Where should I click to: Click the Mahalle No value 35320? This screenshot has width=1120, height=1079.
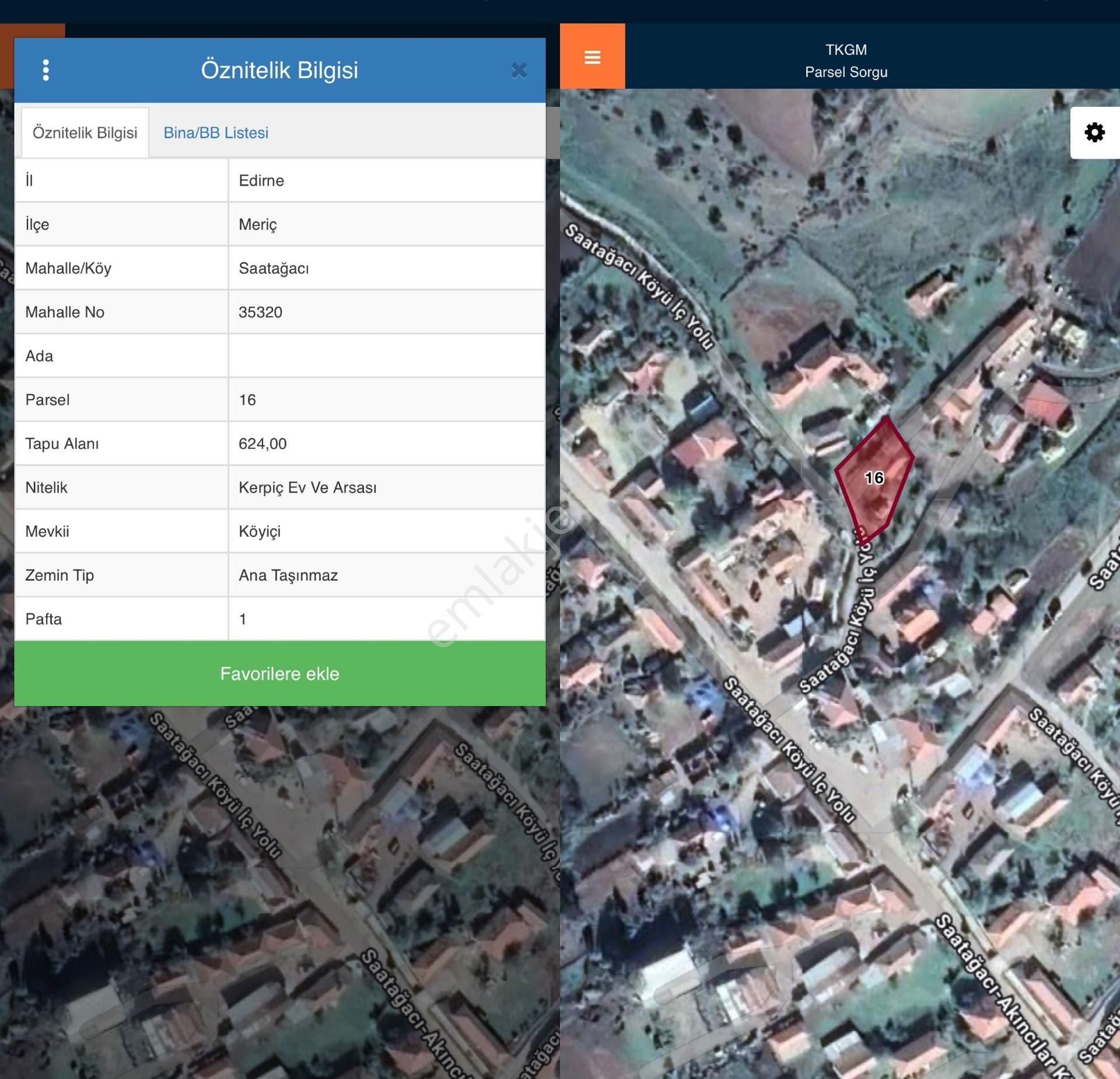tap(260, 312)
